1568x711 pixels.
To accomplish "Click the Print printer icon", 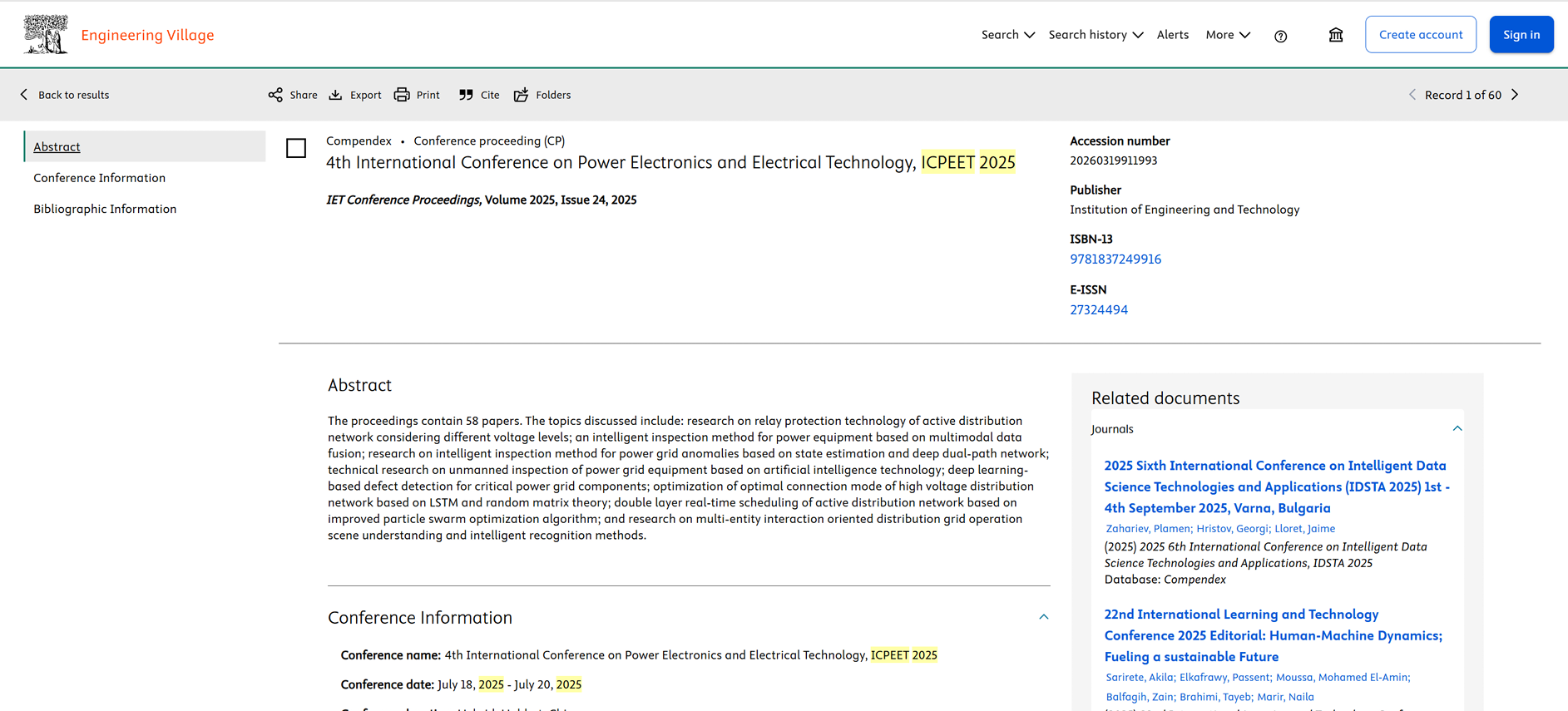I will point(402,95).
